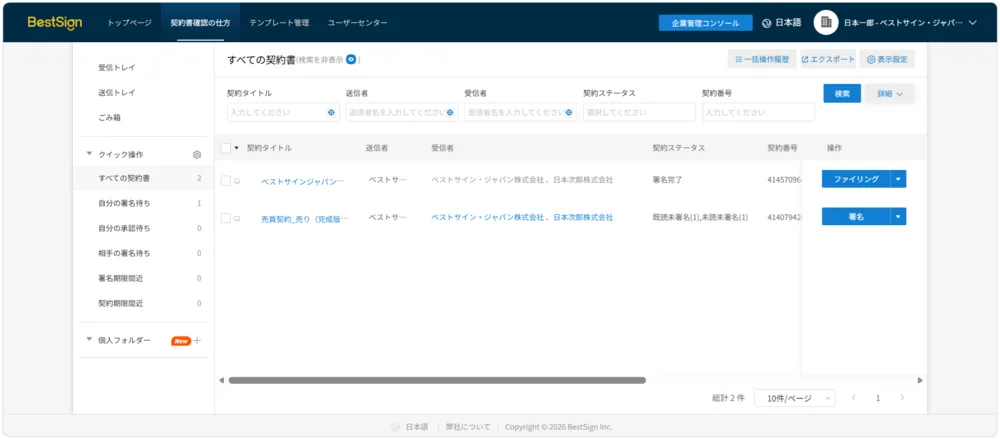Click the note icon on 売買契約_売り row

click(237, 218)
